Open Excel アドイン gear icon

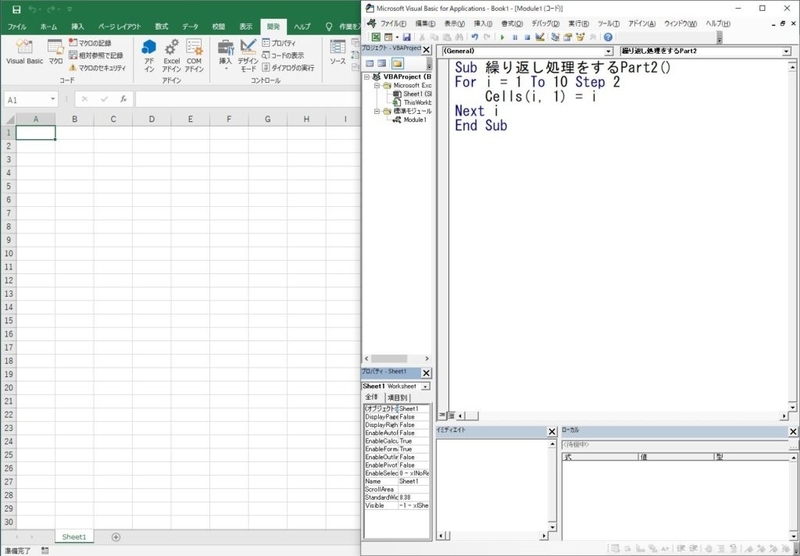click(172, 55)
